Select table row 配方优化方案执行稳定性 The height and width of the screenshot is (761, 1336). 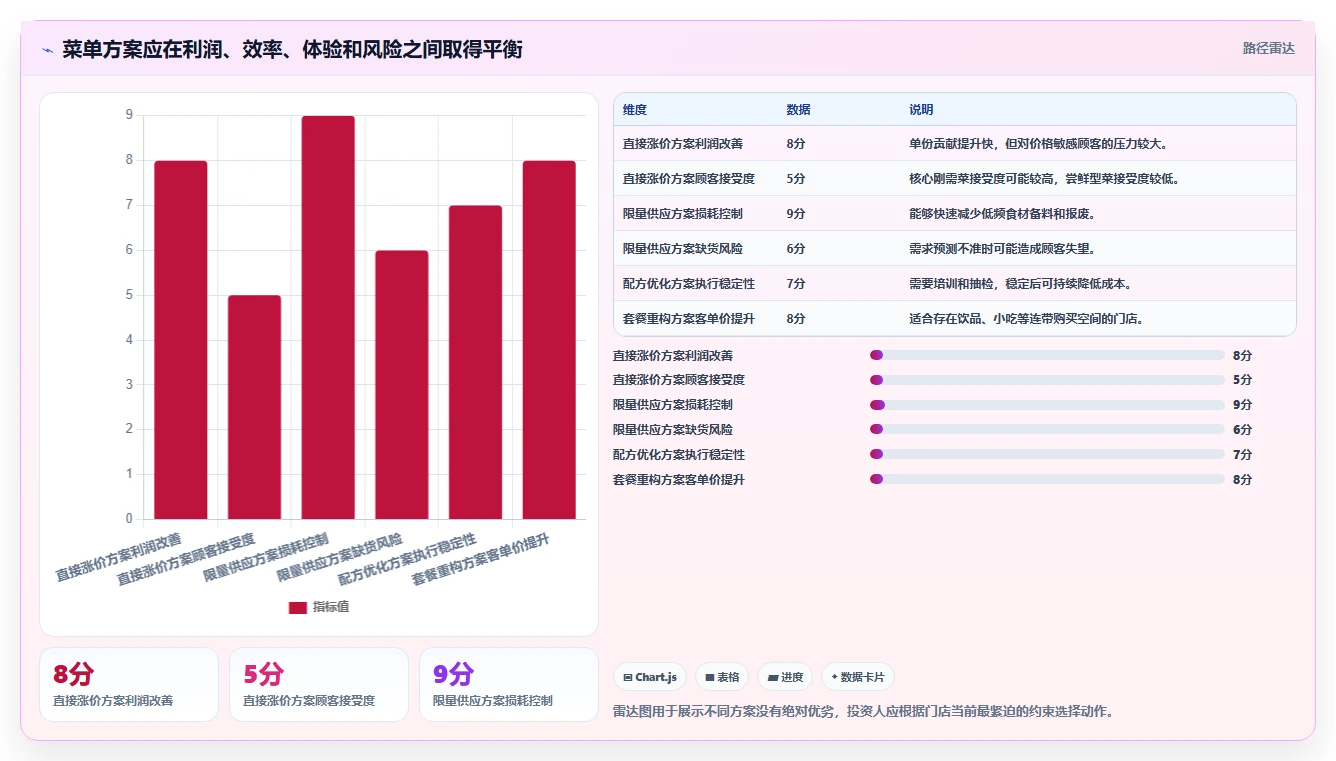[955, 284]
